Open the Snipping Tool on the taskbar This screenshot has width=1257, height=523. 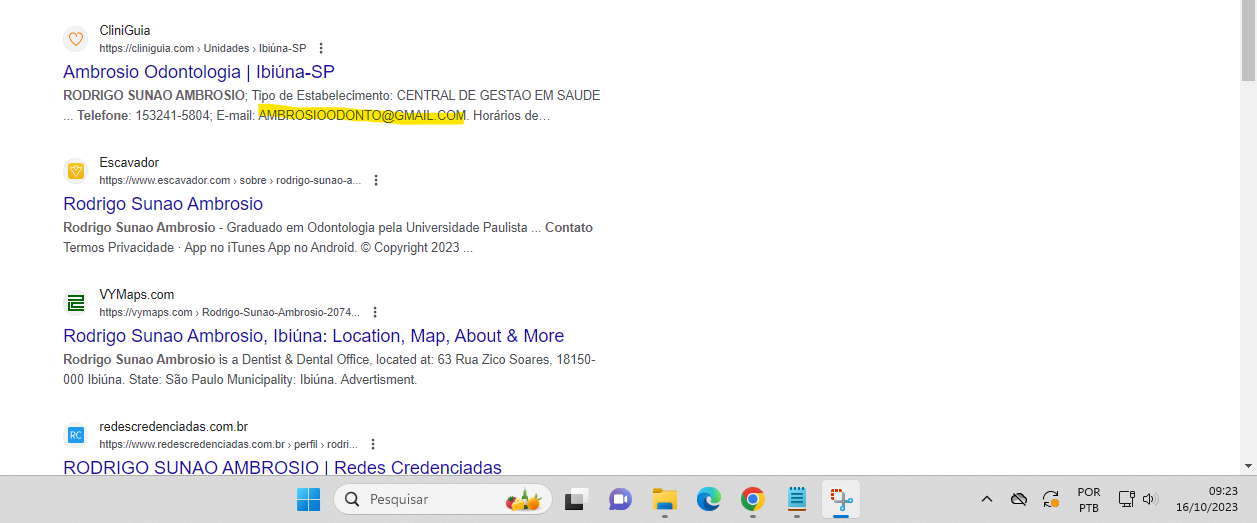click(x=841, y=499)
